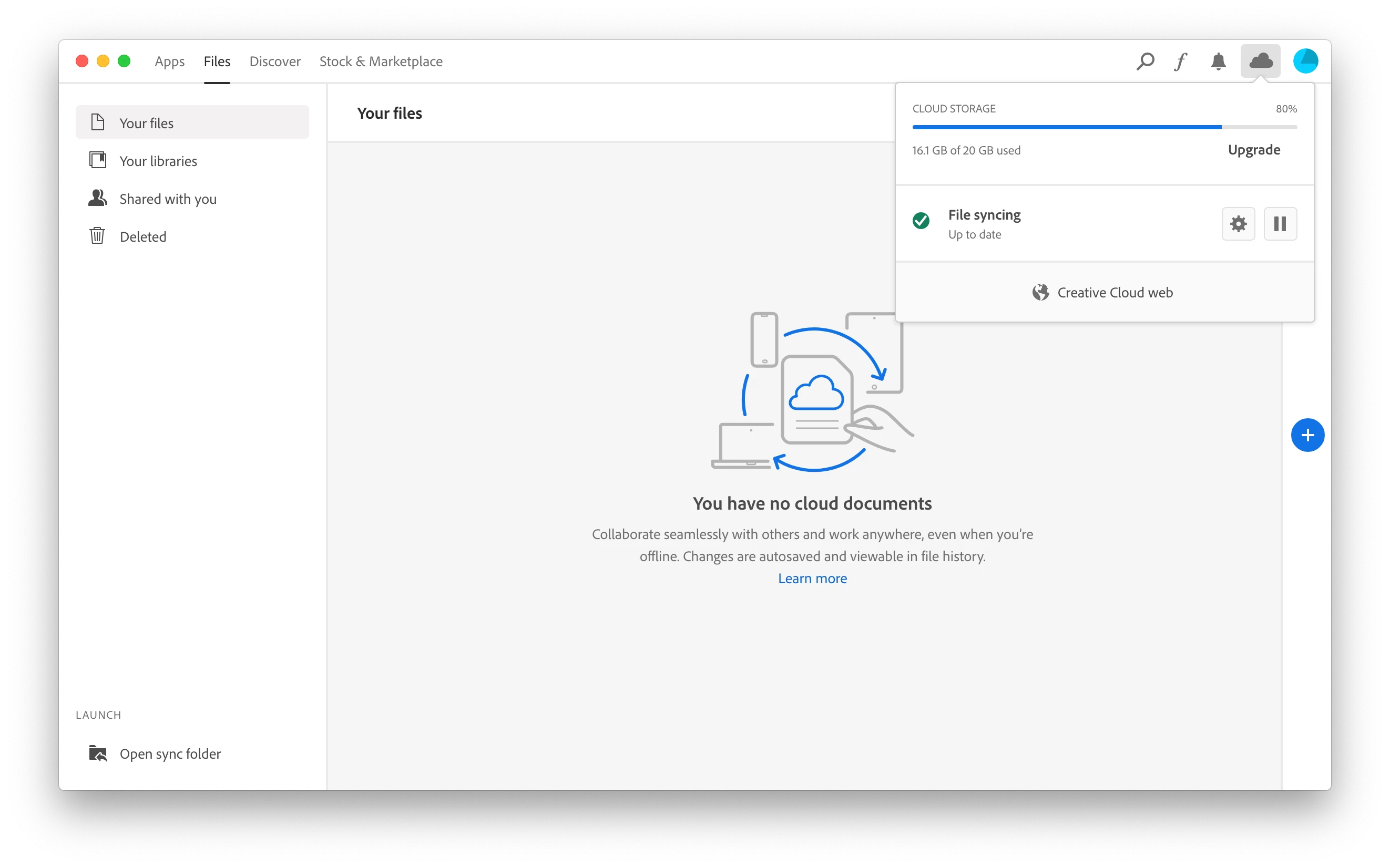Open the fonts 'f' icon
The image size is (1390, 868).
1181,61
